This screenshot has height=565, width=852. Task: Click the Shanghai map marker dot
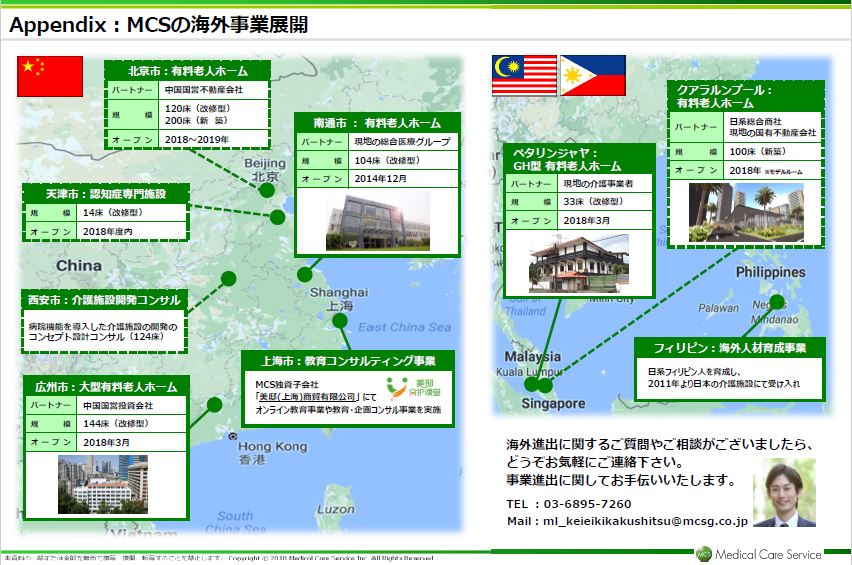pyautogui.click(x=340, y=321)
